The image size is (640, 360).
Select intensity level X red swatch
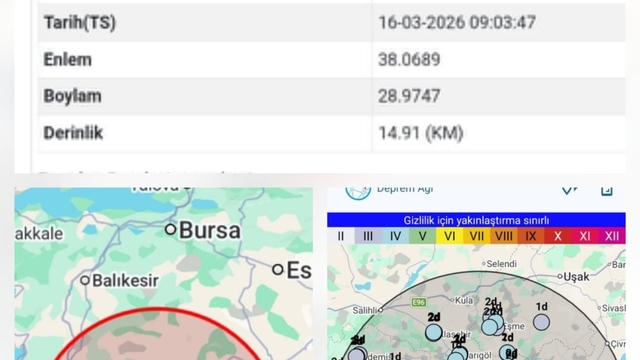coord(558,236)
